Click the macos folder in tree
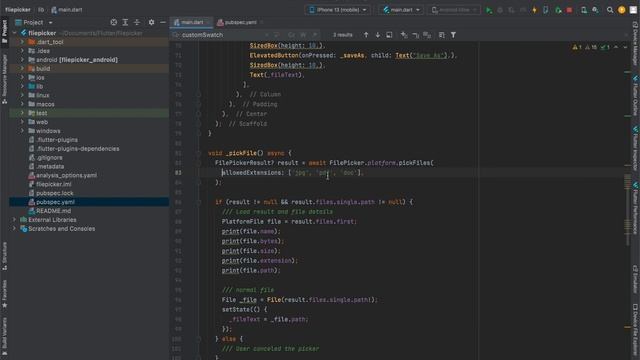Viewport: 640px width, 360px height. tap(45, 104)
